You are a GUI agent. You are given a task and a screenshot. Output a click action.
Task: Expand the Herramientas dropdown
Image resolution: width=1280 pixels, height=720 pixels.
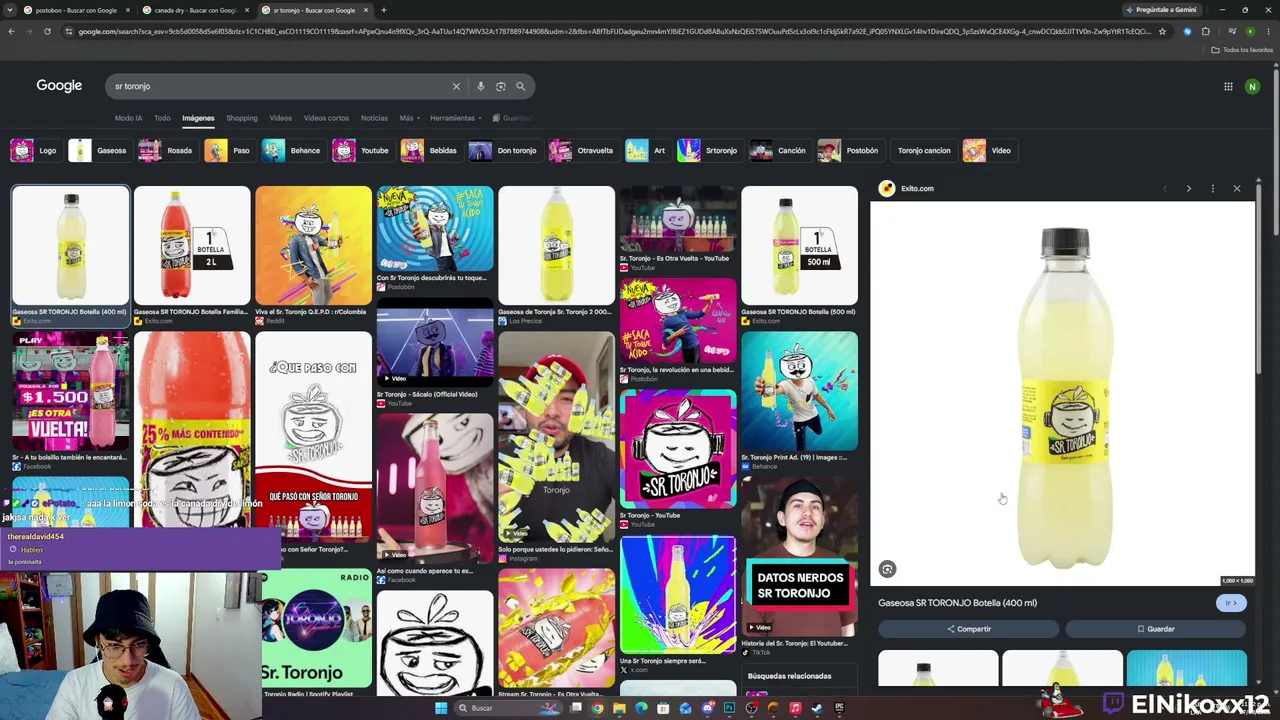pyautogui.click(x=456, y=118)
